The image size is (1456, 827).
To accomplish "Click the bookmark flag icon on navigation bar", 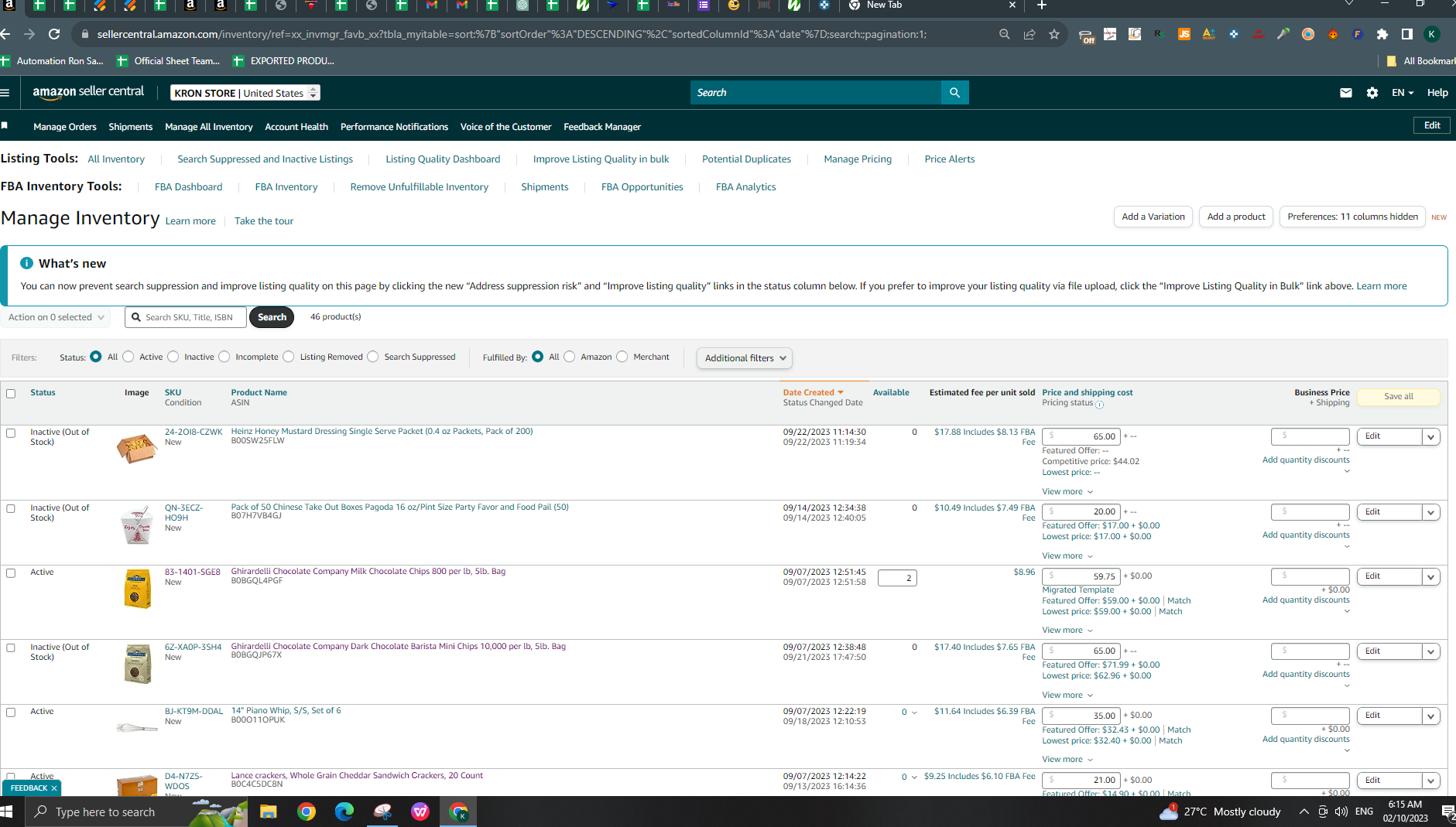I will tap(5, 125).
